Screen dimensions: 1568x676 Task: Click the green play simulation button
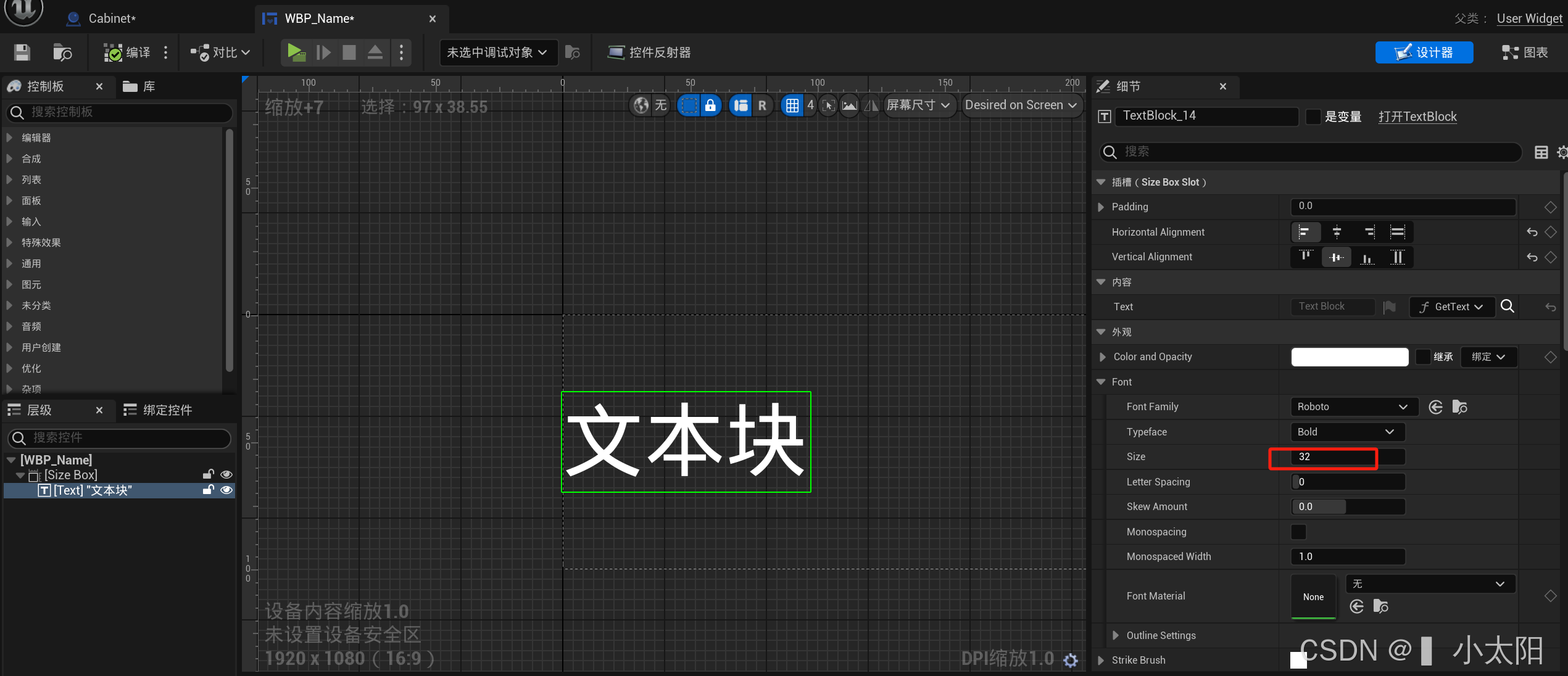tap(296, 52)
